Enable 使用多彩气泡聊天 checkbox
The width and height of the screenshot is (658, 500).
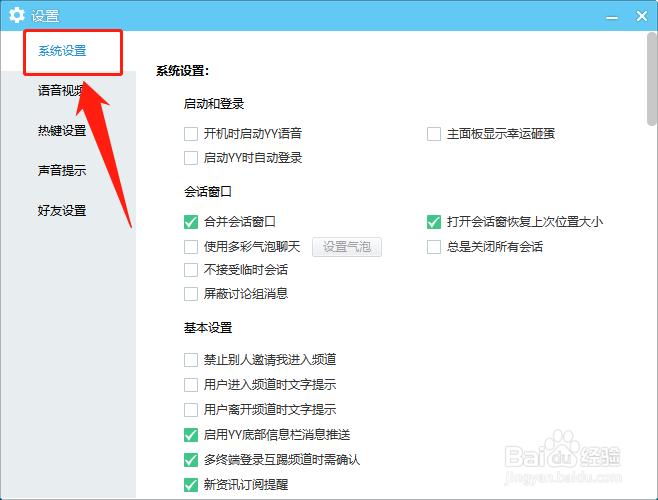coord(191,246)
